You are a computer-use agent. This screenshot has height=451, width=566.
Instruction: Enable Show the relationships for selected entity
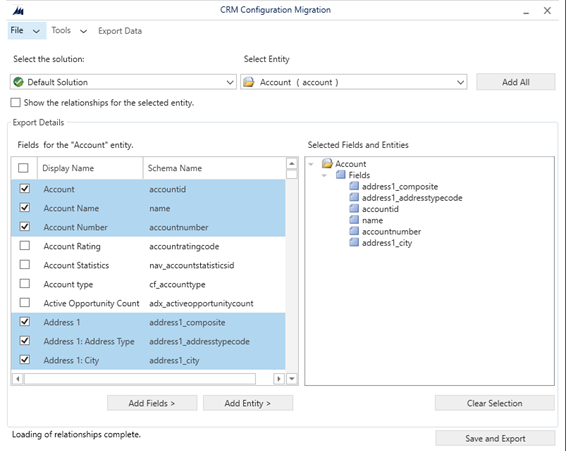pos(16,103)
